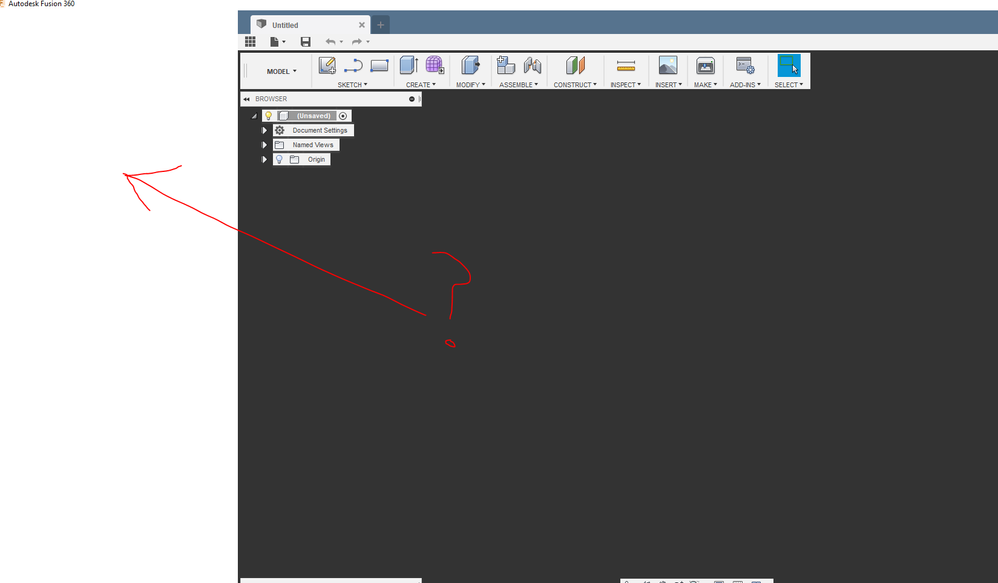Select the Joint assemble tool
The image size is (998, 583).
[x=532, y=65]
